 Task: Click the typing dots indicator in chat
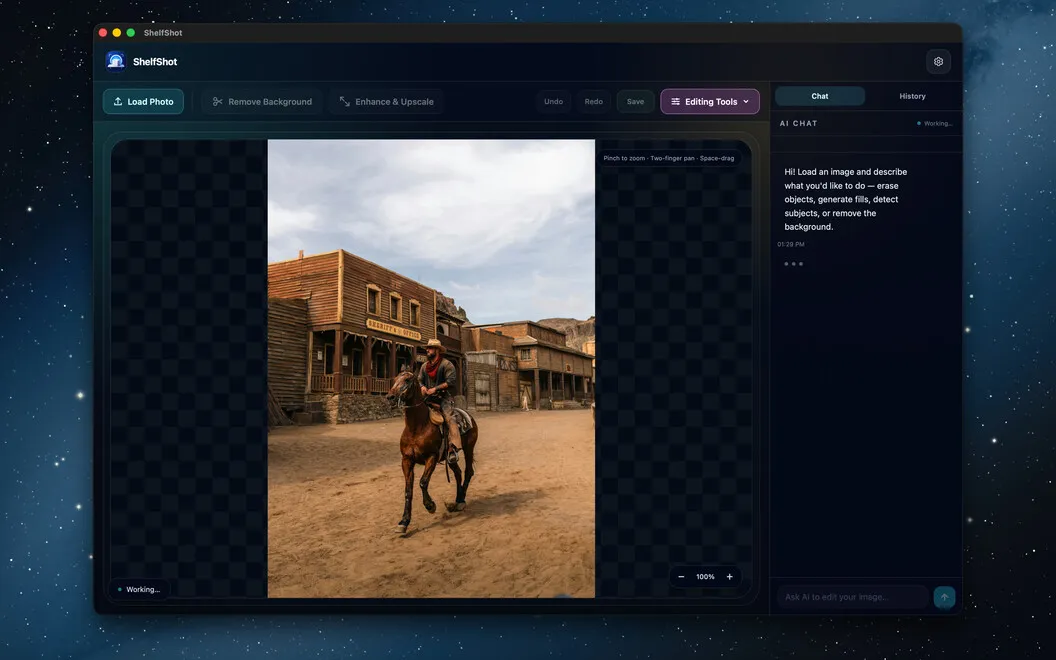[793, 264]
